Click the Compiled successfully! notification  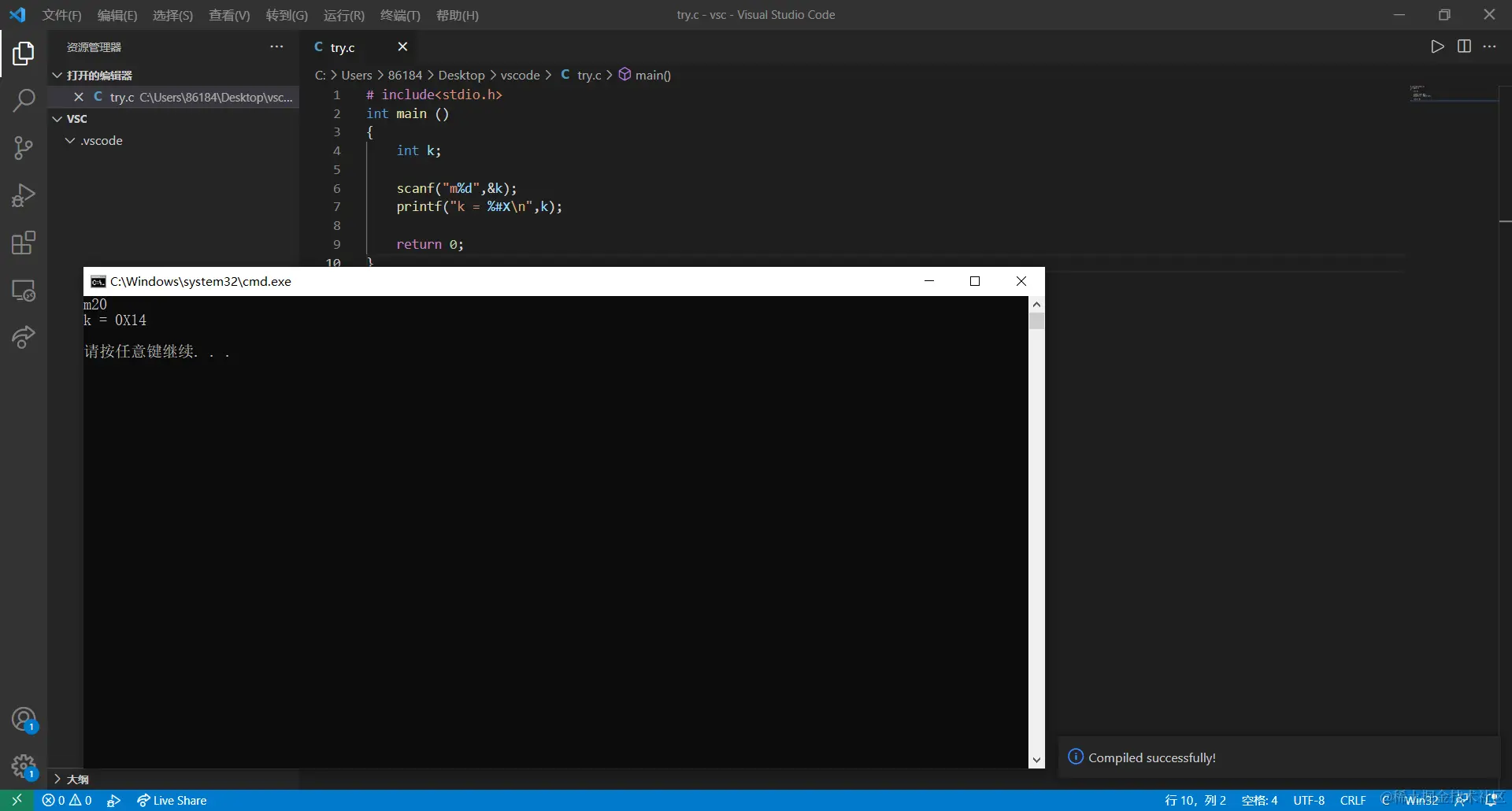click(x=1278, y=757)
